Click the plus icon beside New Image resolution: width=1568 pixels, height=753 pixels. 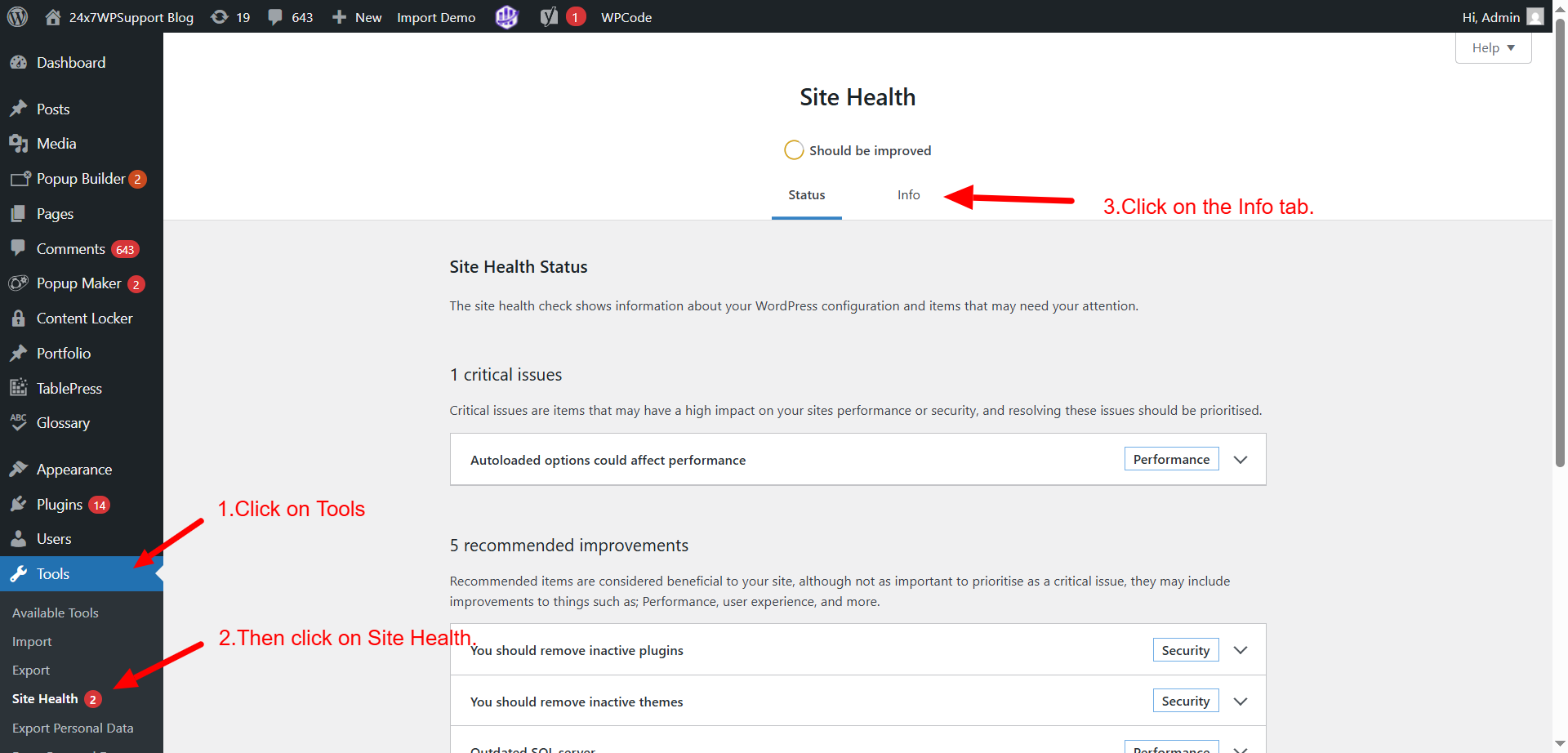pos(340,17)
